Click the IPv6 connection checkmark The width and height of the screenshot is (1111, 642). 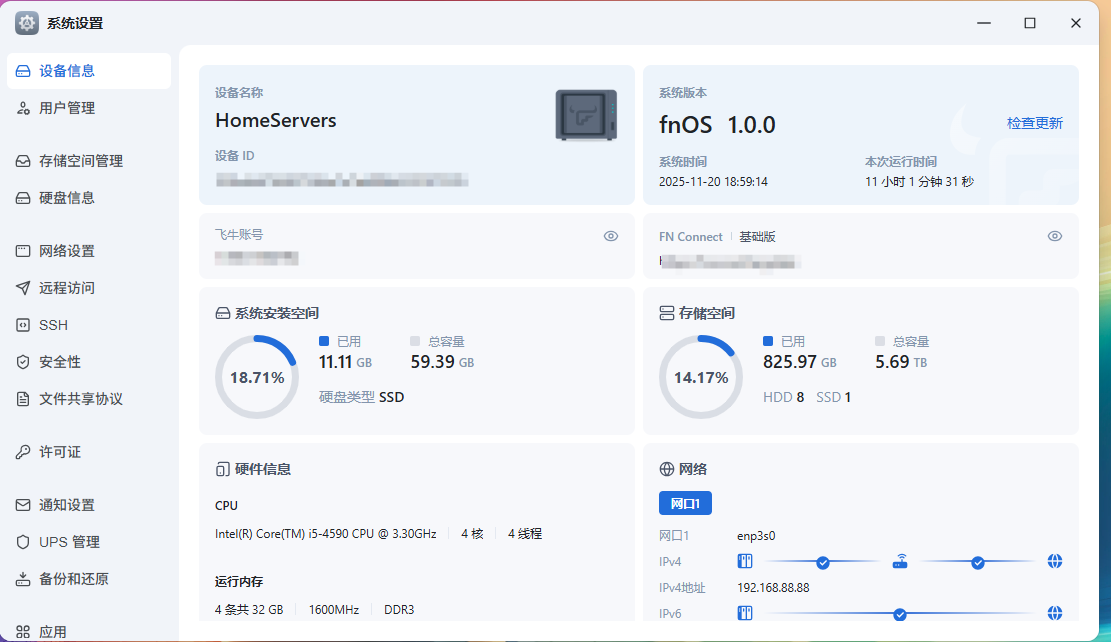click(900, 614)
